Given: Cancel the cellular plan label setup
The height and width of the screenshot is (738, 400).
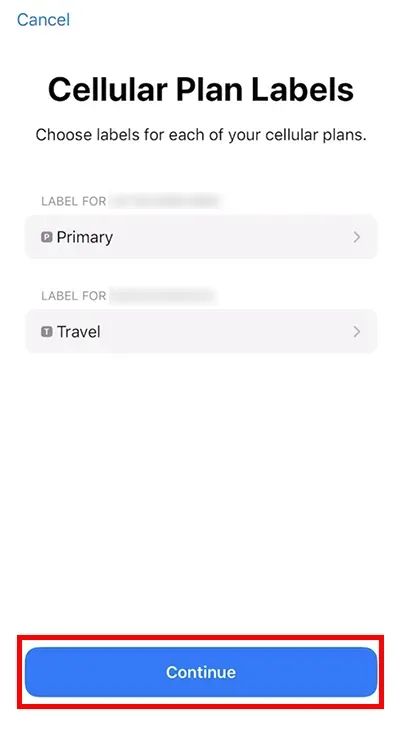Looking at the screenshot, I should coord(43,20).
